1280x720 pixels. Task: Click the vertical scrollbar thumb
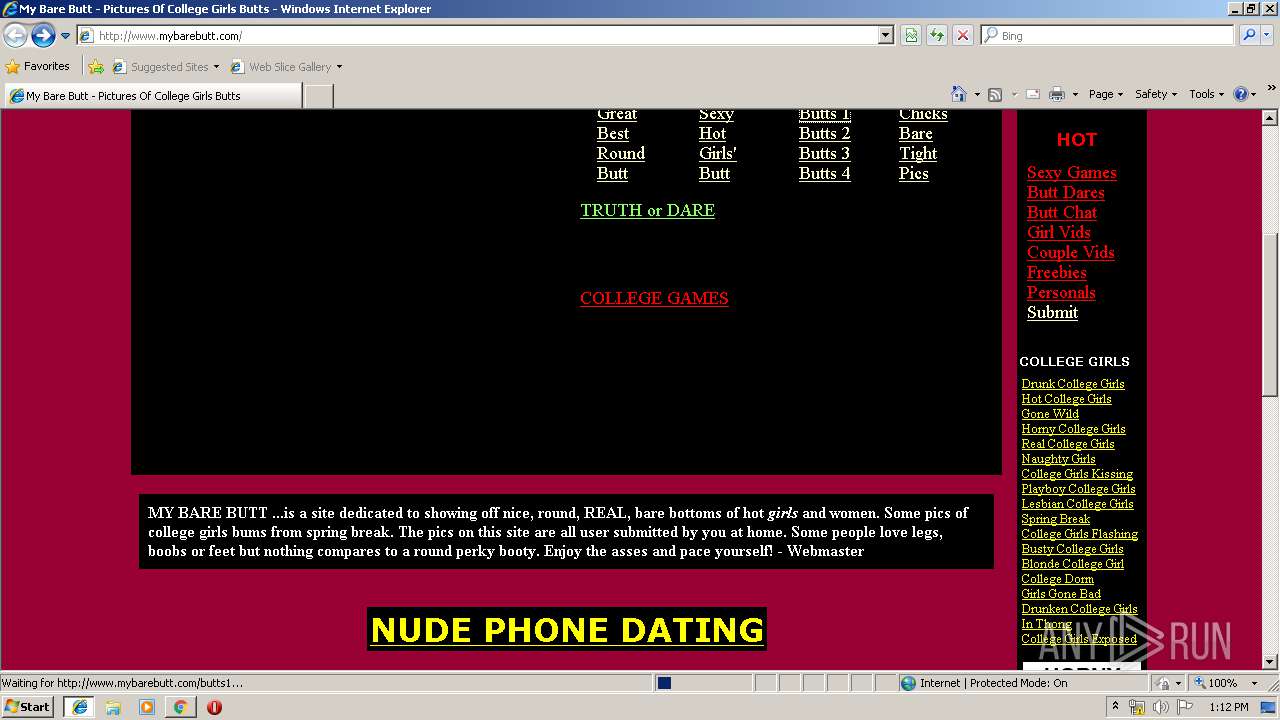[1270, 315]
